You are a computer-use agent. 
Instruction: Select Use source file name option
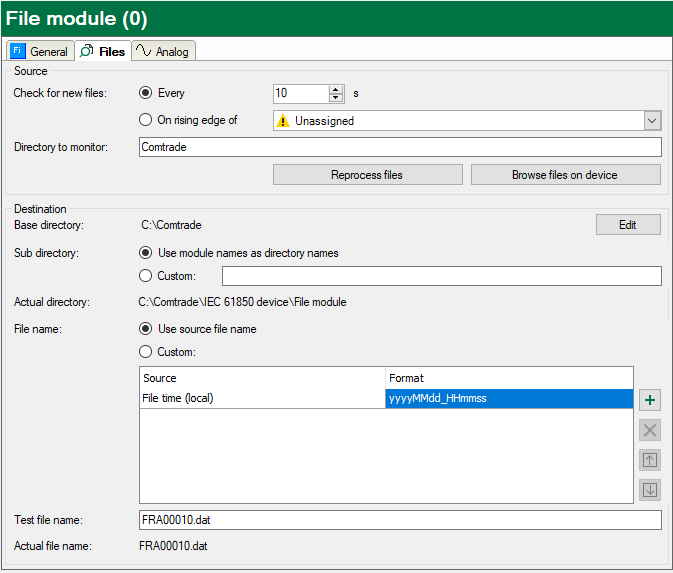pyautogui.click(x=146, y=329)
